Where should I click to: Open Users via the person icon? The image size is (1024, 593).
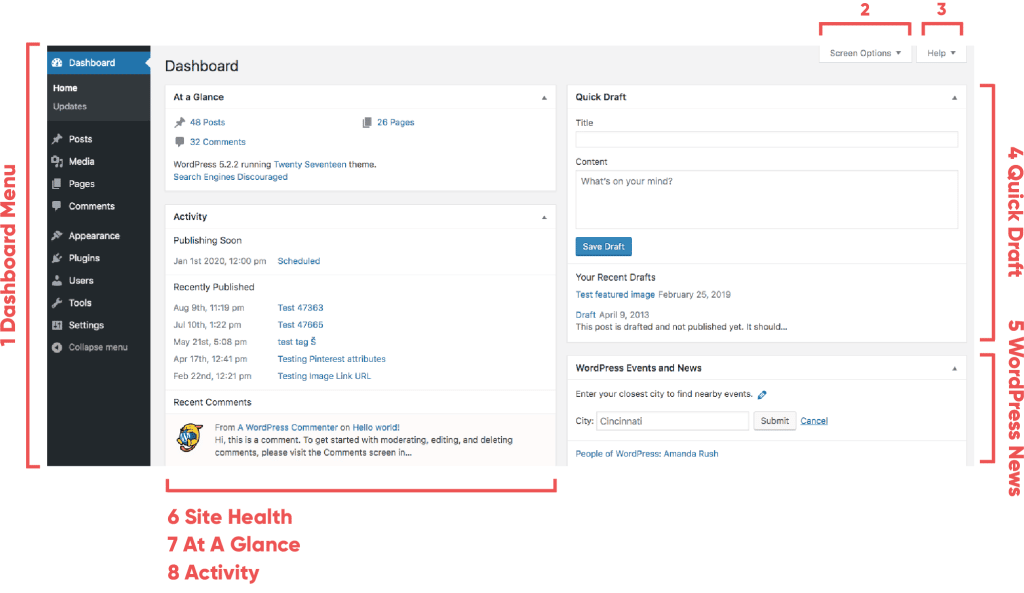point(58,280)
